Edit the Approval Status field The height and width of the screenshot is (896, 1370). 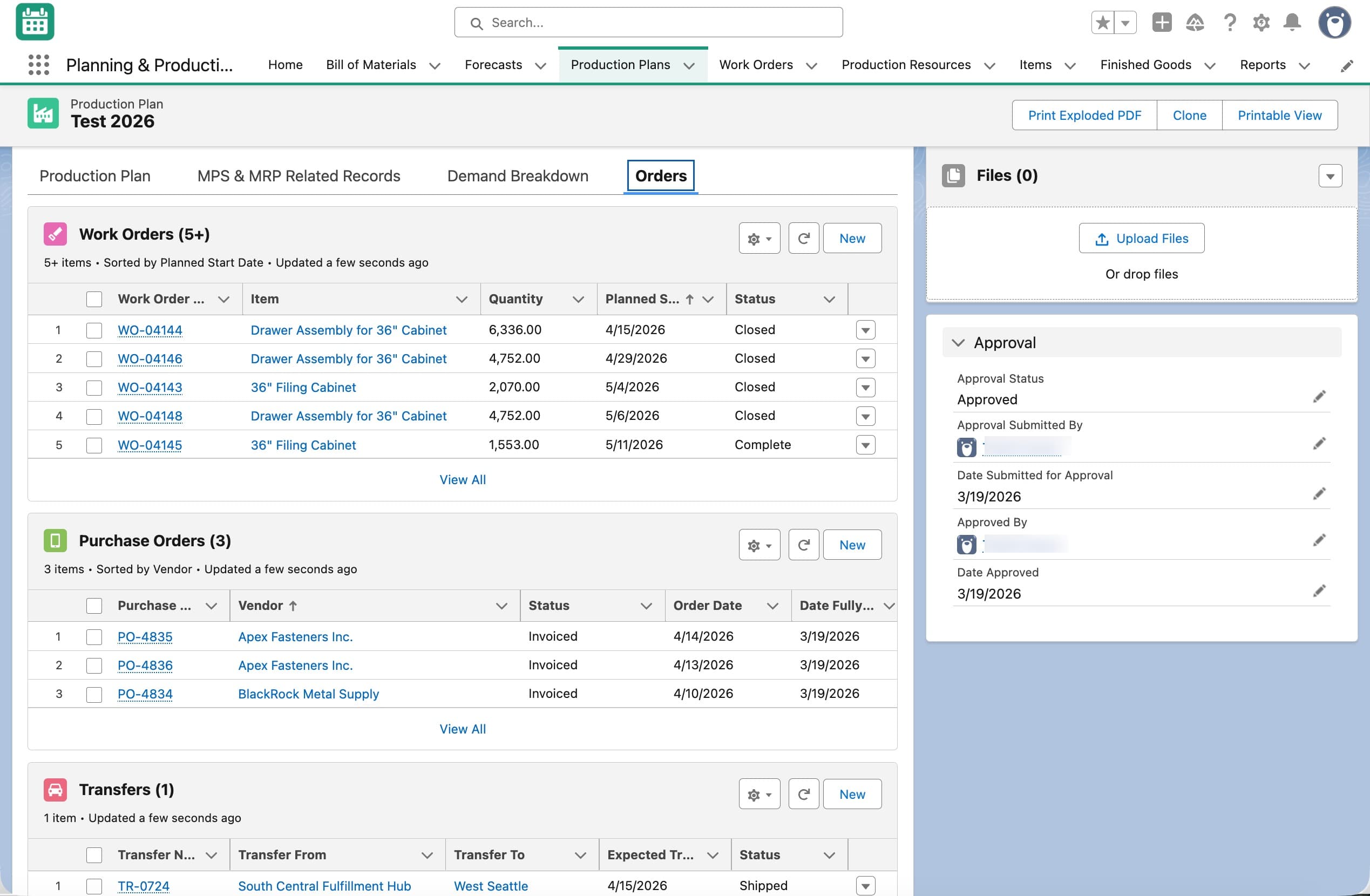1319,397
